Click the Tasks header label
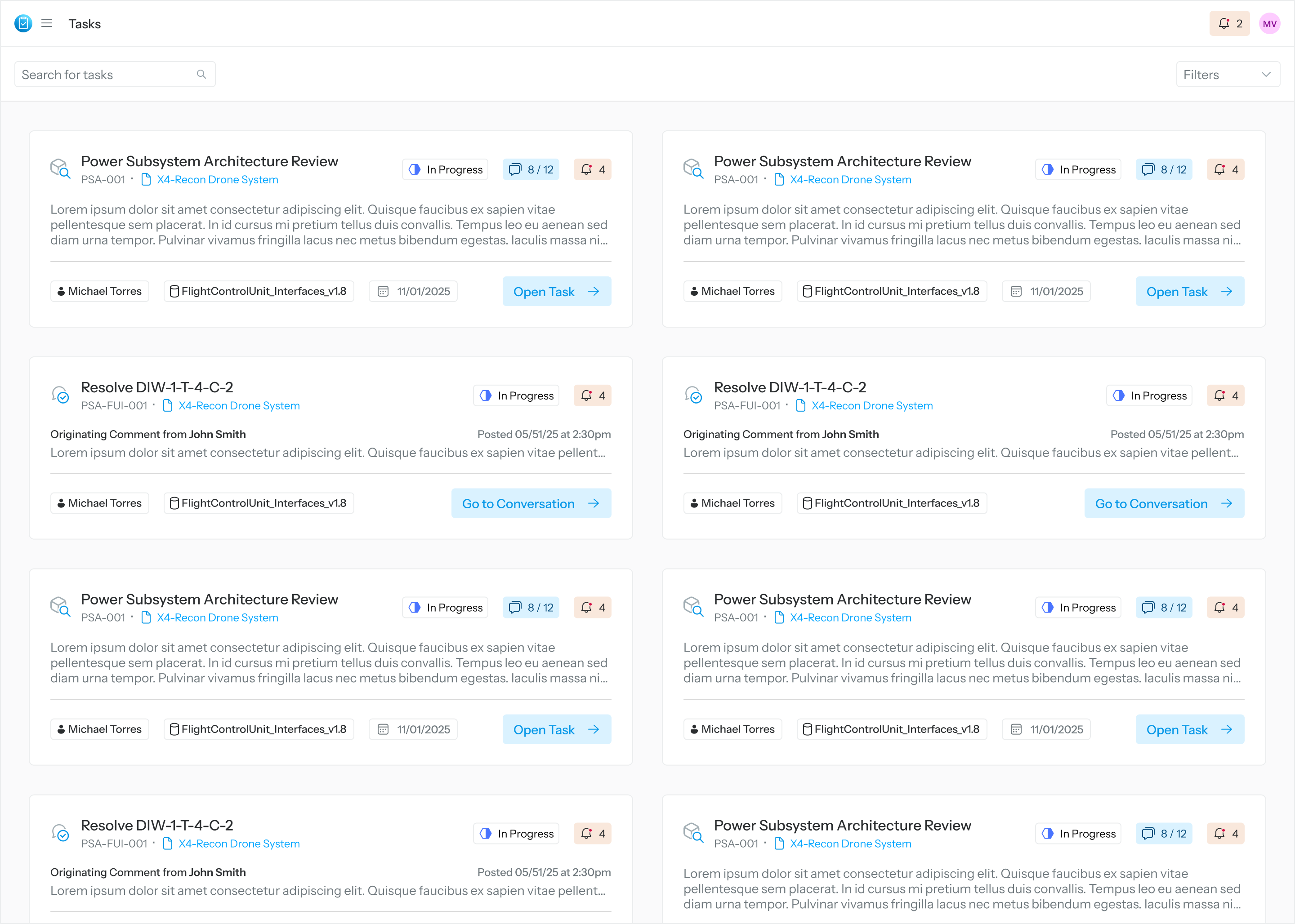Image resolution: width=1295 pixels, height=924 pixels. tap(84, 23)
